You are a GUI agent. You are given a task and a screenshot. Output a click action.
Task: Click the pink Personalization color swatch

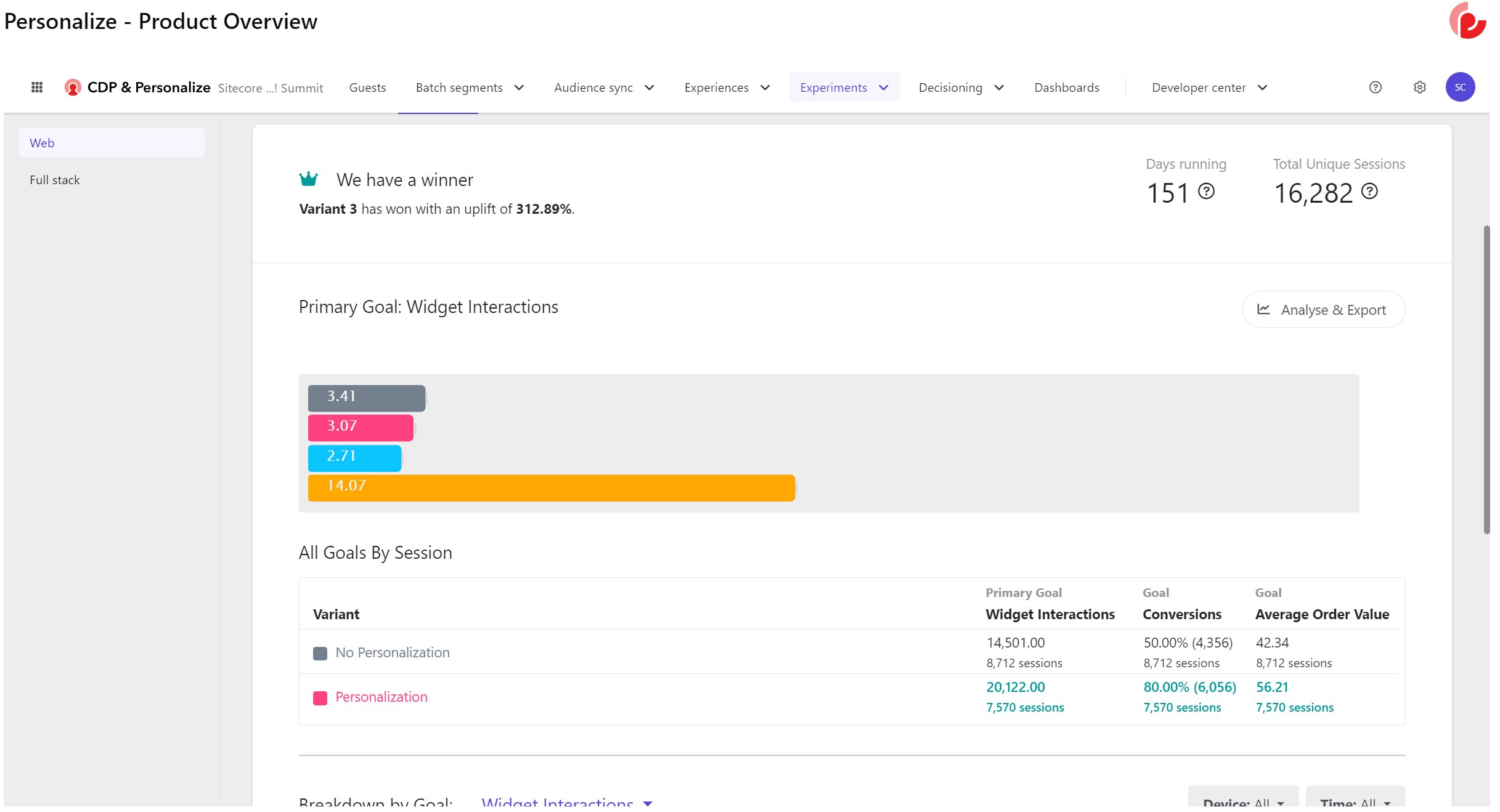point(320,698)
